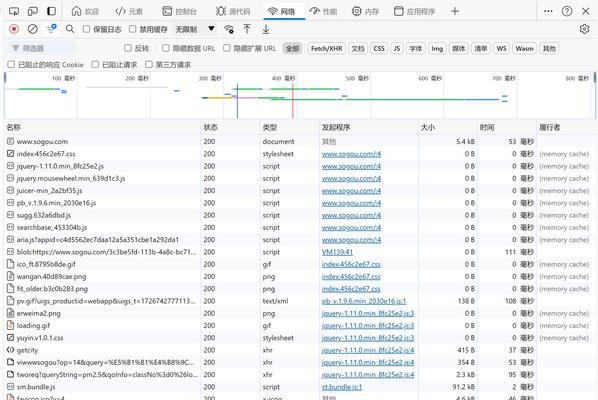Open the 应用程序 application tab
This screenshot has height=400, width=598.
[415, 11]
